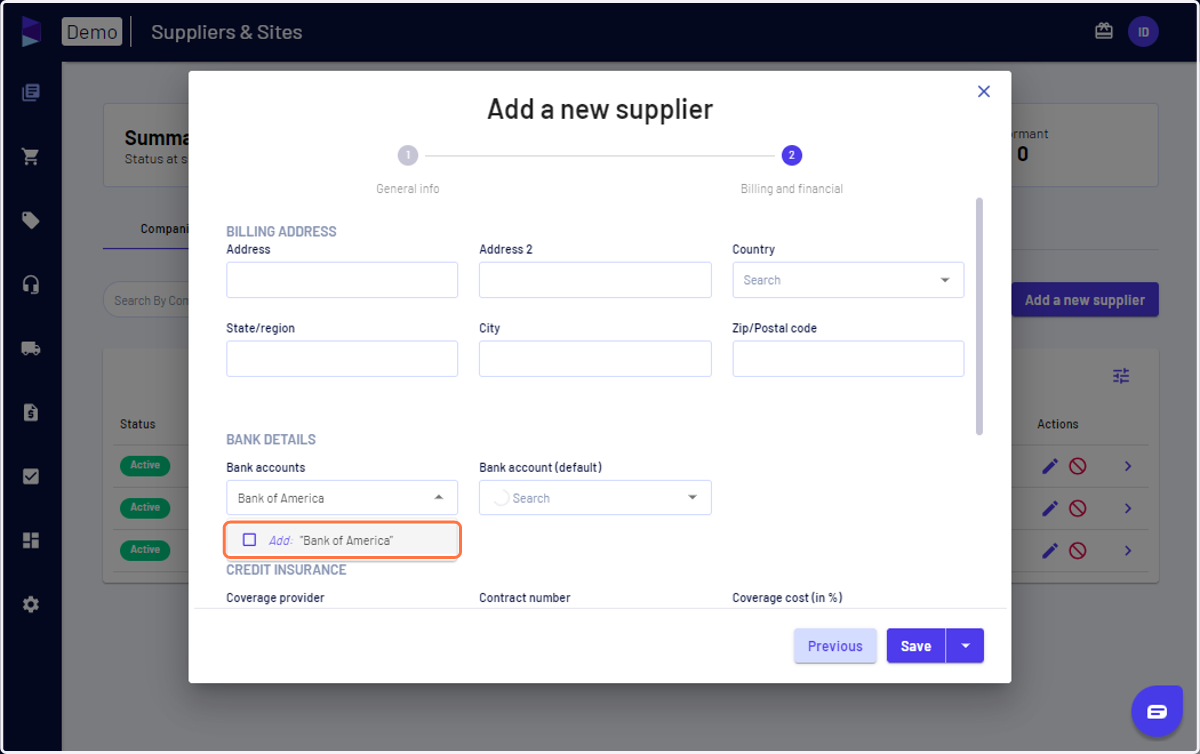Focus the Address 2 input field
Viewport: 1200px width, 754px height.
tap(595, 280)
